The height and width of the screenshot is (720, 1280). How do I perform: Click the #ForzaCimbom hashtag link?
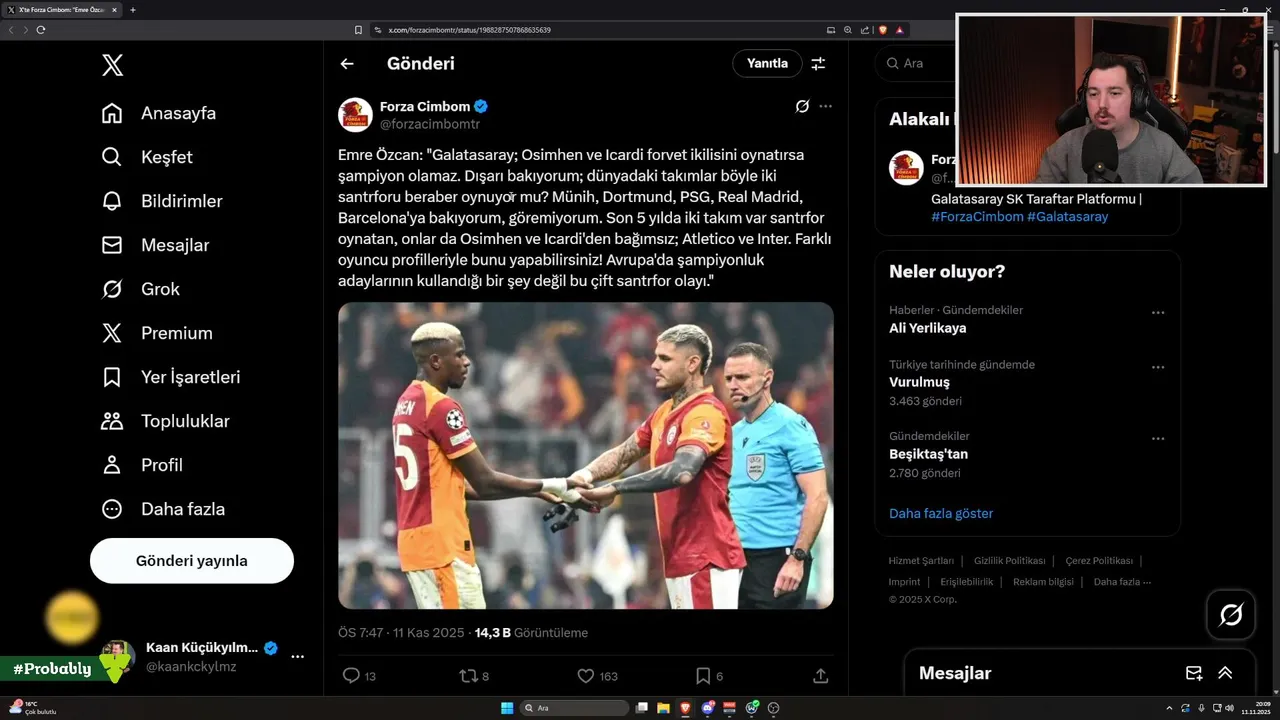click(977, 217)
